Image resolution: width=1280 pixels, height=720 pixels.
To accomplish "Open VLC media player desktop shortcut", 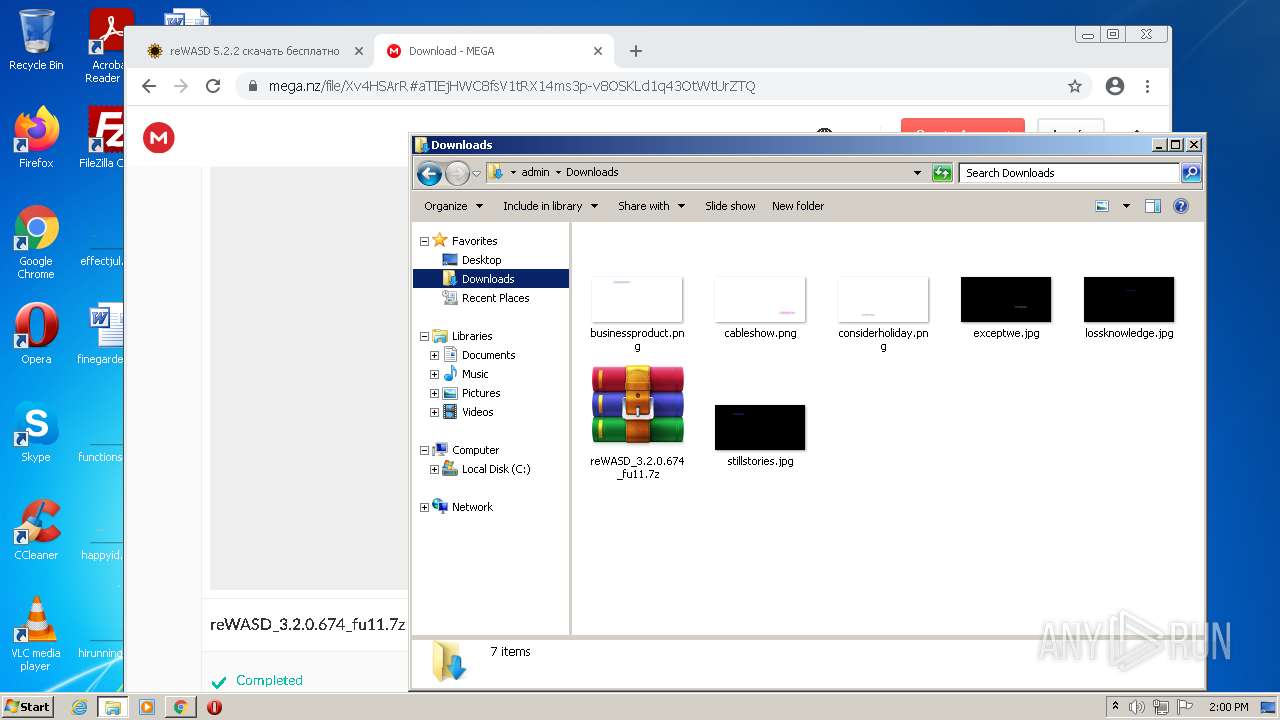I will tap(36, 633).
